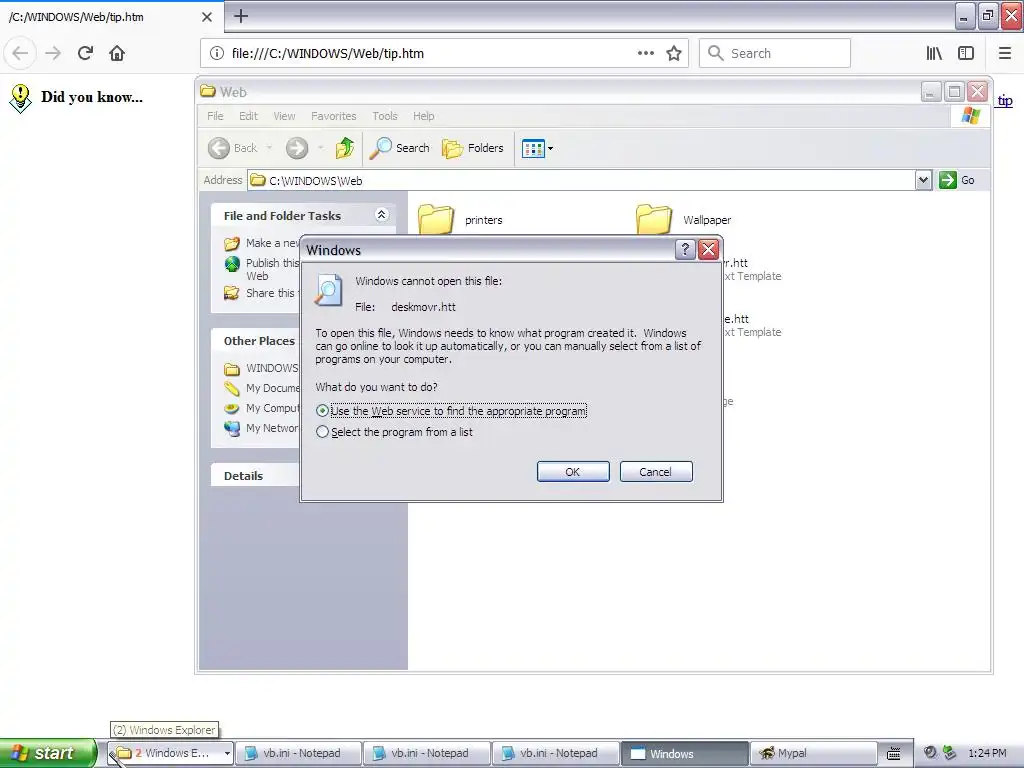Go up one folder level in Explorer
Screen dimensions: 1024x768
tap(345, 148)
